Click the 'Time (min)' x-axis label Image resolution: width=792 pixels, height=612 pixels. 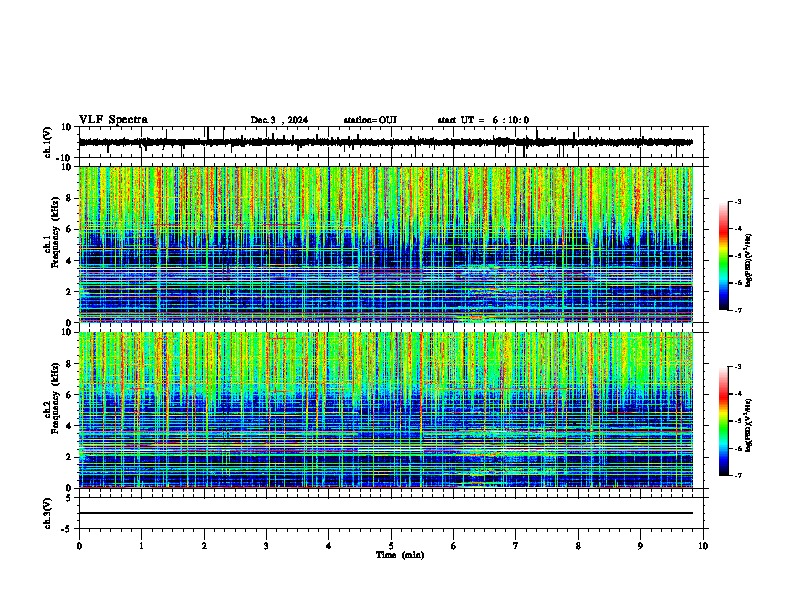coord(400,555)
